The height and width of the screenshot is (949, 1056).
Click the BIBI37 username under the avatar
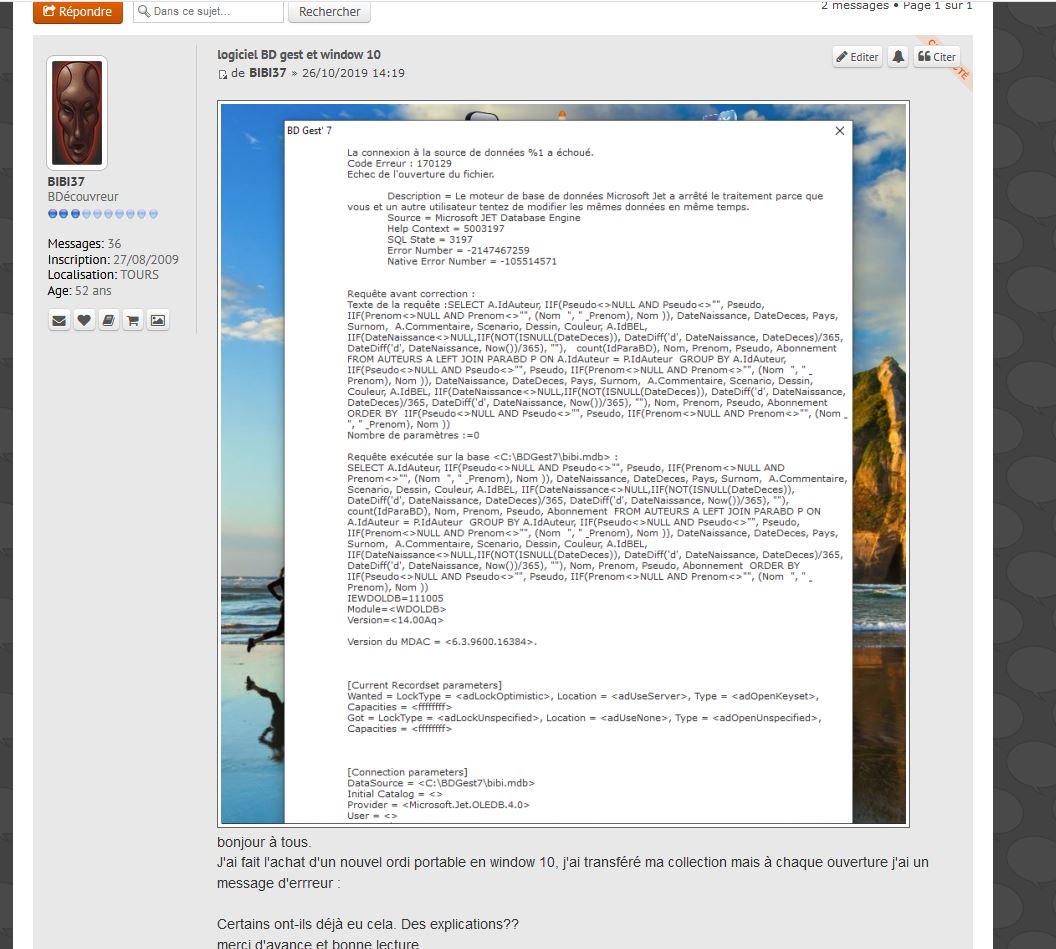click(66, 182)
